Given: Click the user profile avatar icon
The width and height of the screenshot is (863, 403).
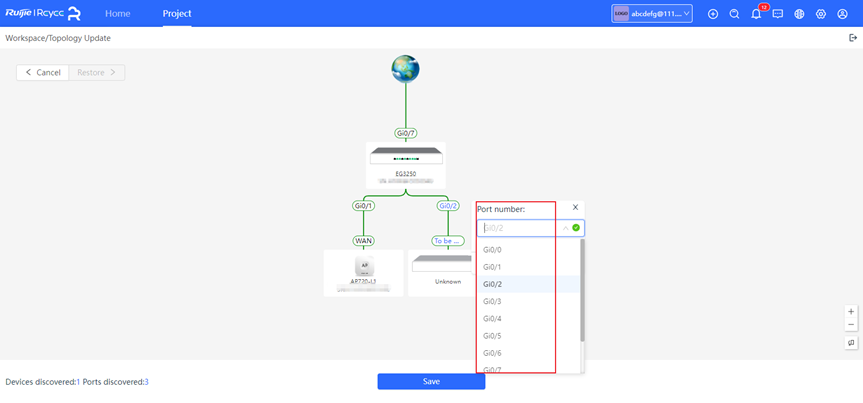Looking at the screenshot, I should pos(843,14).
